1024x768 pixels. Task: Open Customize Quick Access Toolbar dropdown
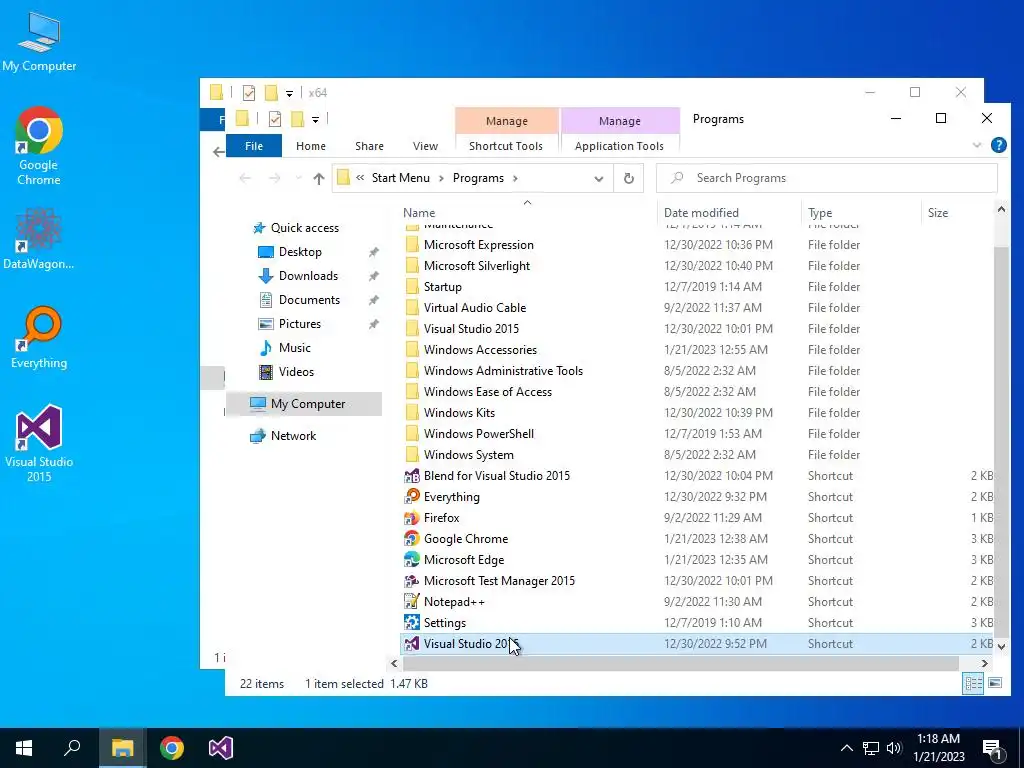pos(315,120)
